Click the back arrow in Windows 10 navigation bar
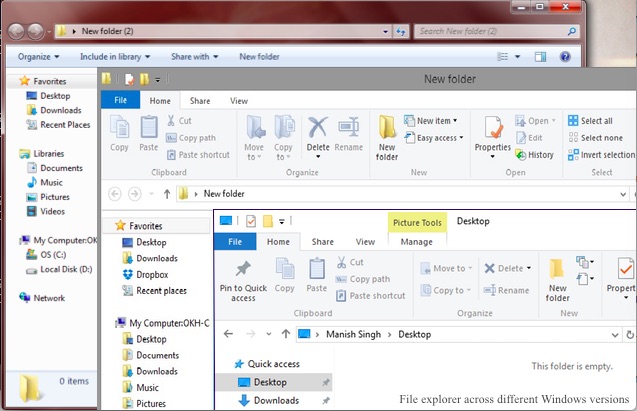Screen dimensions: 637x411 point(228,334)
